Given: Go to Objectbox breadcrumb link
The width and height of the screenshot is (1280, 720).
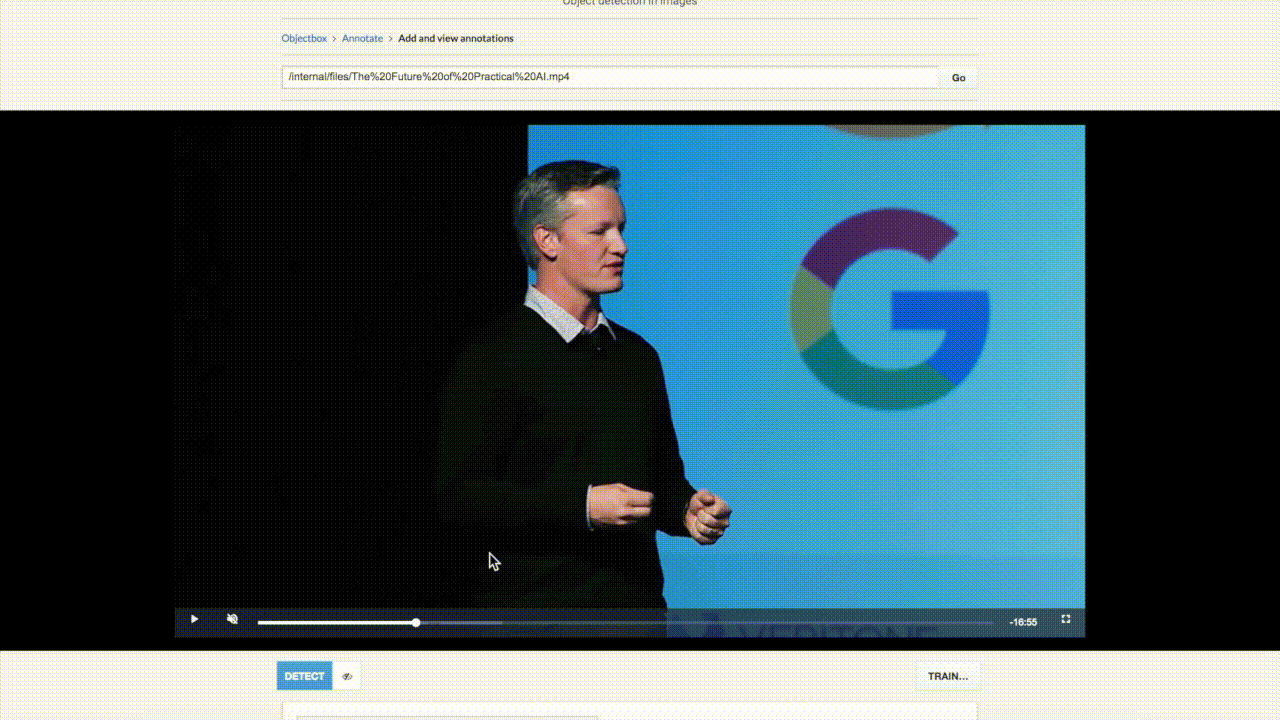Looking at the screenshot, I should click(304, 38).
